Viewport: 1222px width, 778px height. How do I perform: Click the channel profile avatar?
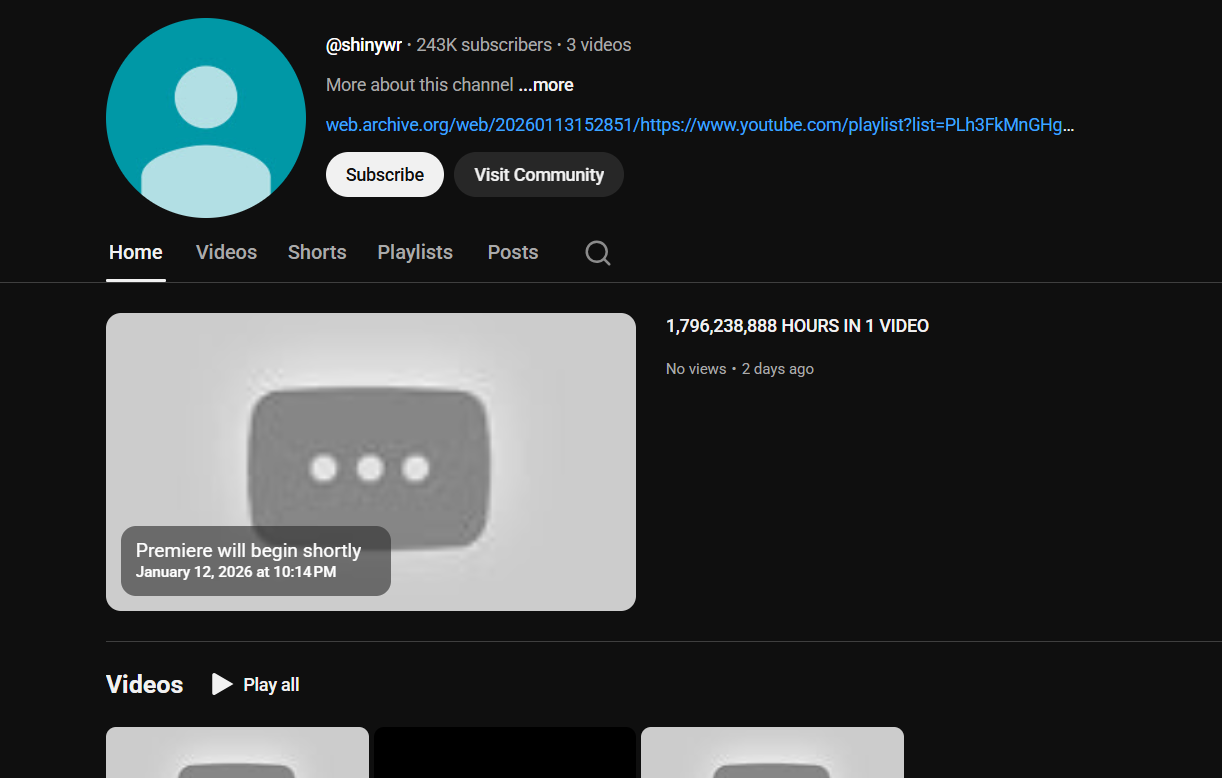point(206,117)
